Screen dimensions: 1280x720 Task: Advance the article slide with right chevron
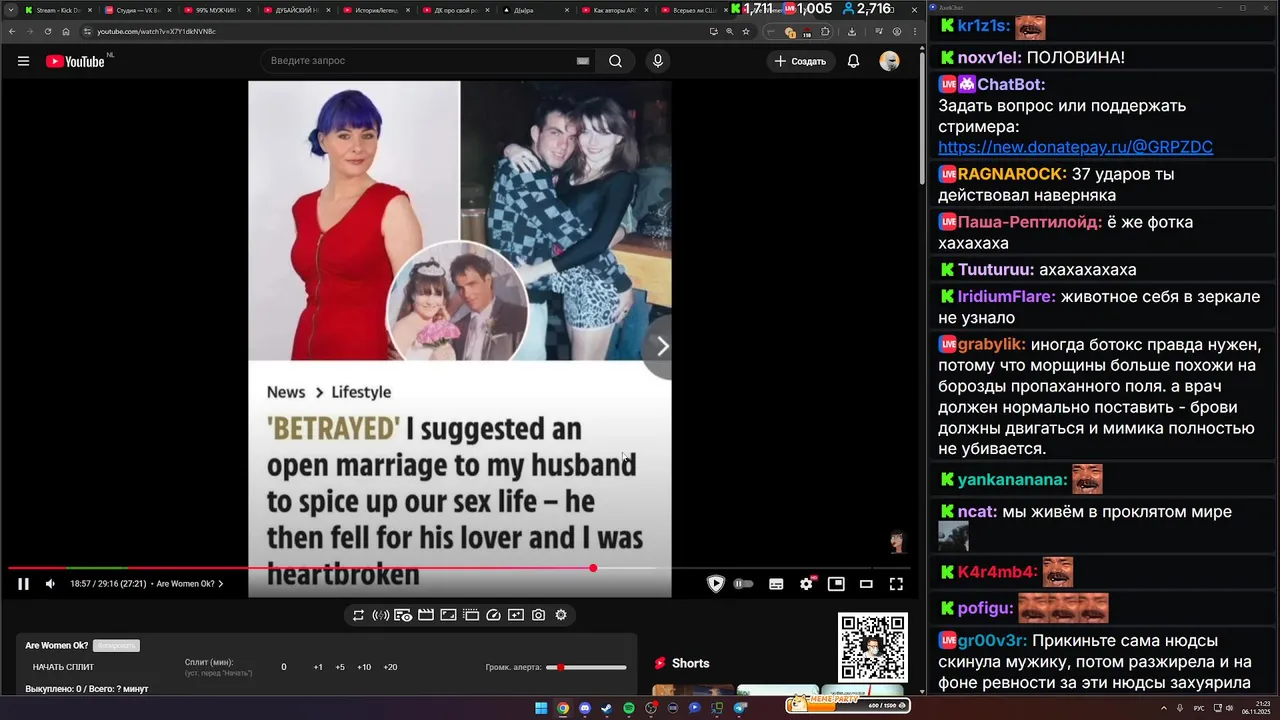pyautogui.click(x=661, y=346)
